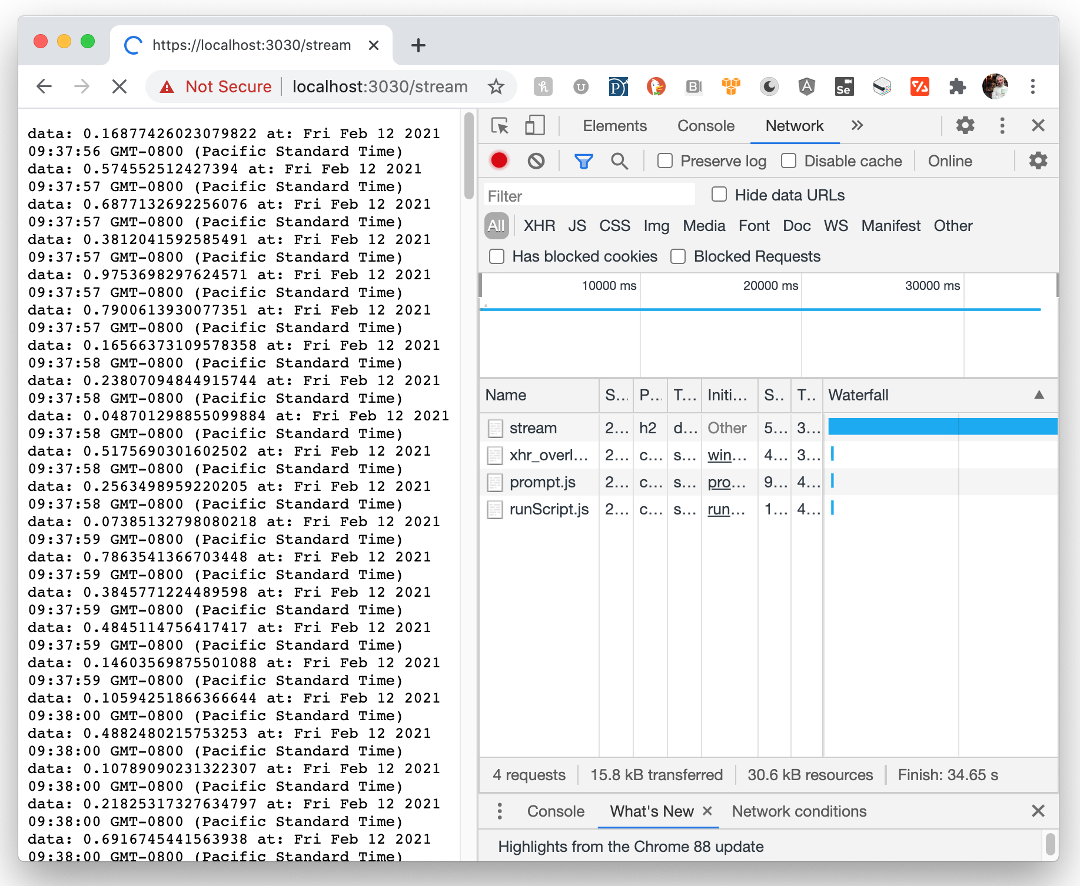Enable Preserve log checkbox

[665, 161]
